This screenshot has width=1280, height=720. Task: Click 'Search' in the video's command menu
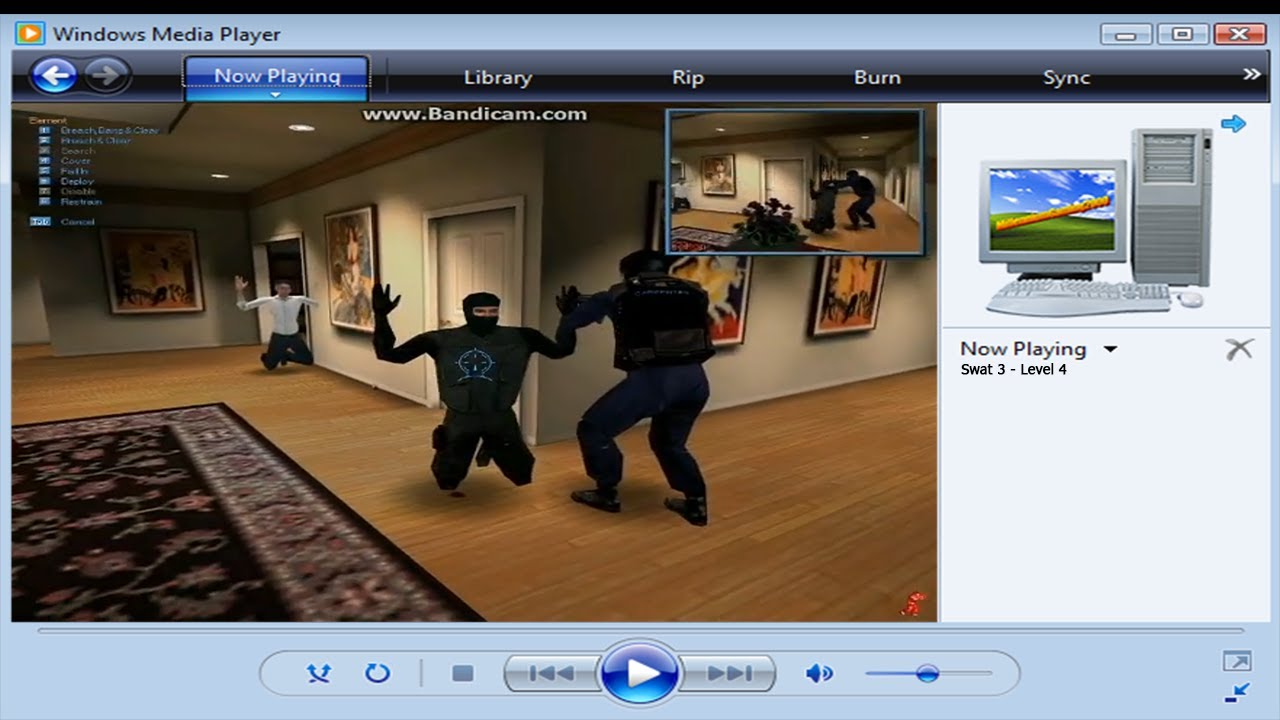[77, 151]
